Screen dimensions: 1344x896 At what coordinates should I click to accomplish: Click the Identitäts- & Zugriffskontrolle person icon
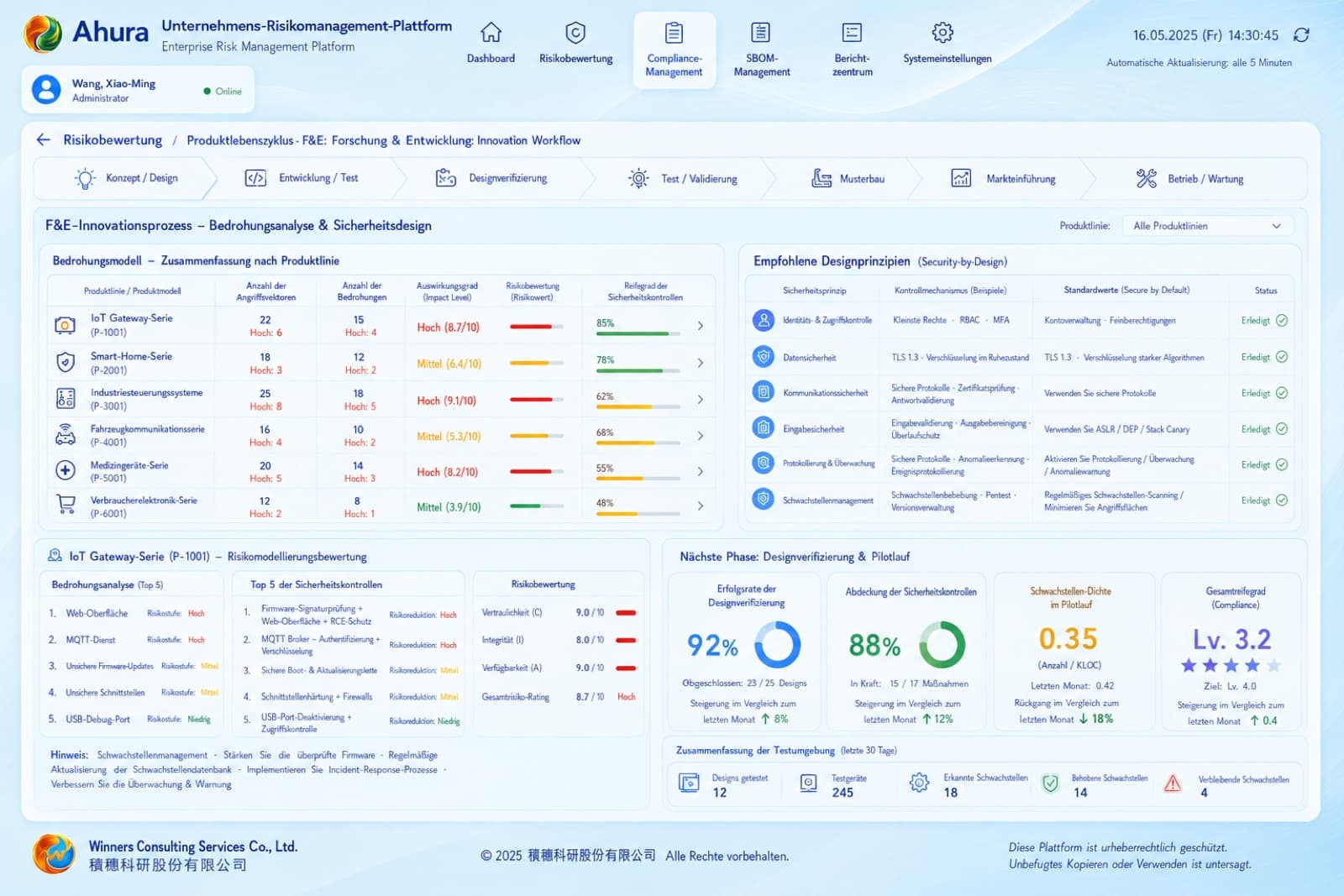tap(763, 320)
